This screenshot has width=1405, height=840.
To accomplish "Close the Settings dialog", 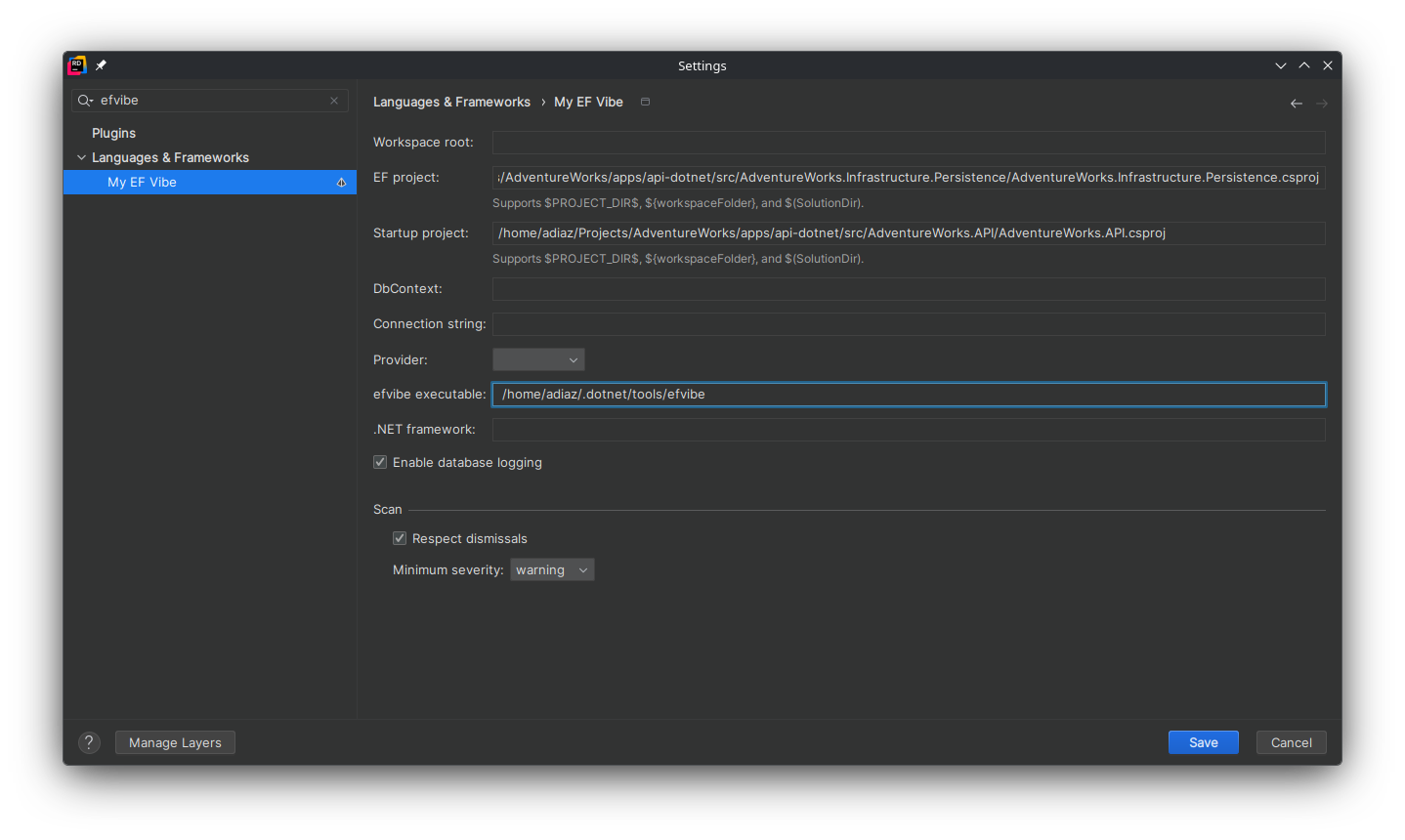I will [1328, 65].
